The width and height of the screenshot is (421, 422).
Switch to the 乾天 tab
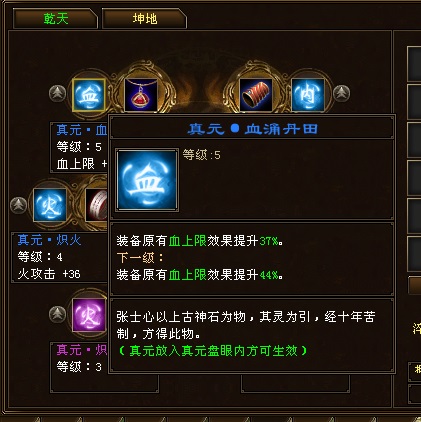coord(55,19)
